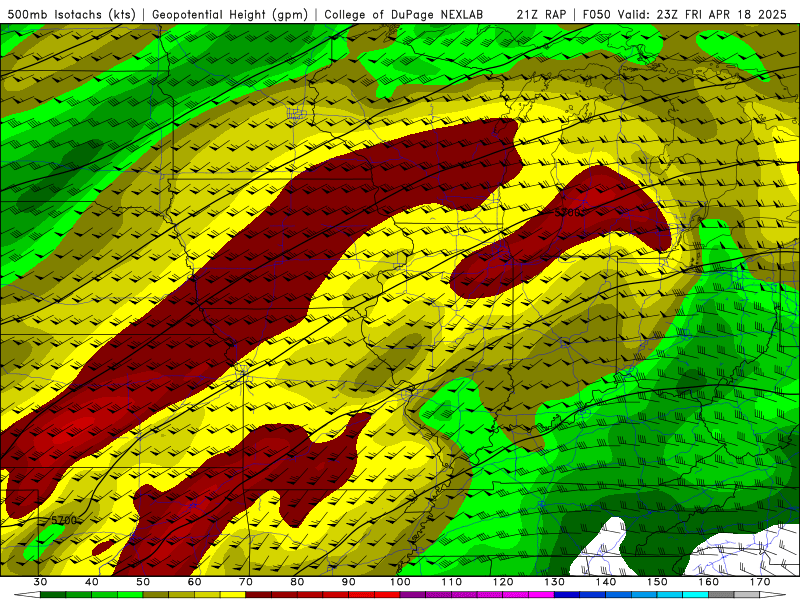
Task: Click the legend value 170
Action: coord(760,582)
